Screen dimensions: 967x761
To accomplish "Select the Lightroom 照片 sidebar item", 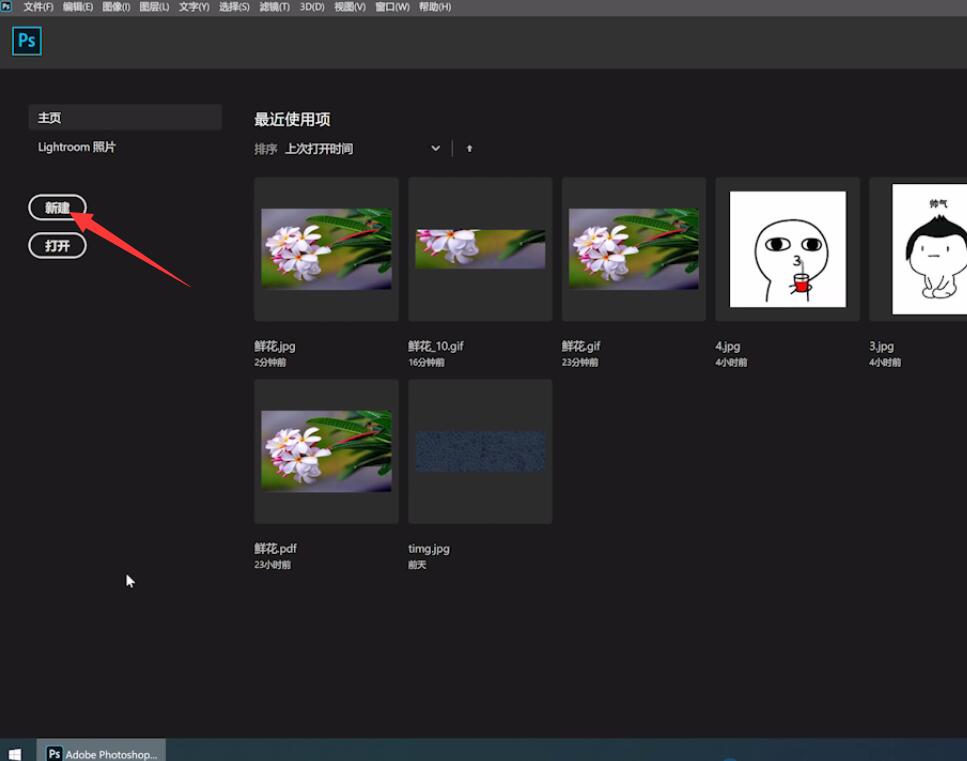I will pyautogui.click(x=76, y=147).
